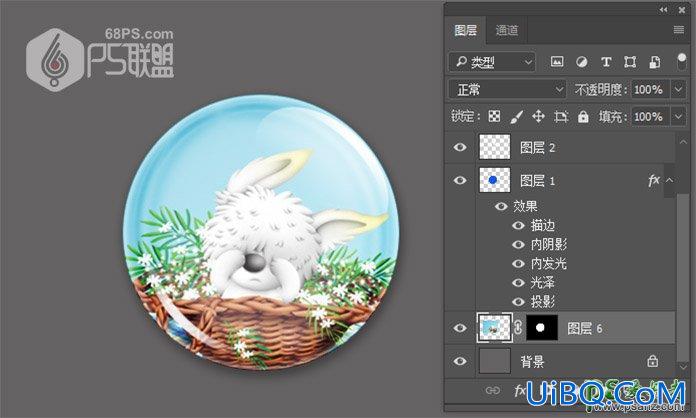Click the add layer style fx footer button
Viewport: 696px width, 418px height.
coord(519,390)
